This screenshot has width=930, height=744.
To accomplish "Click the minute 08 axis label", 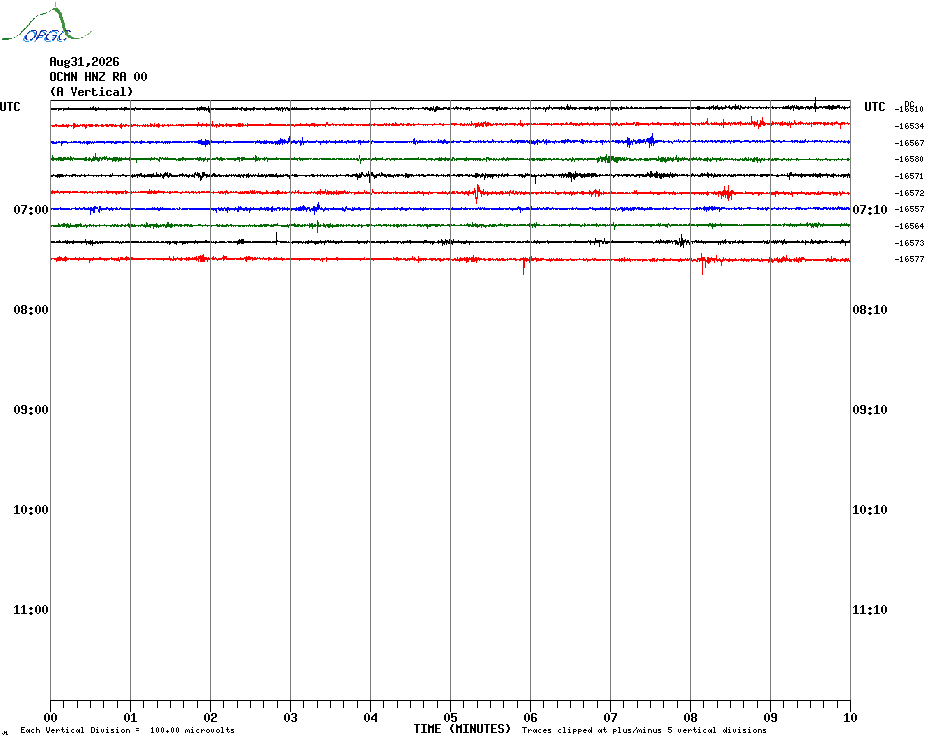I will tap(690, 718).
